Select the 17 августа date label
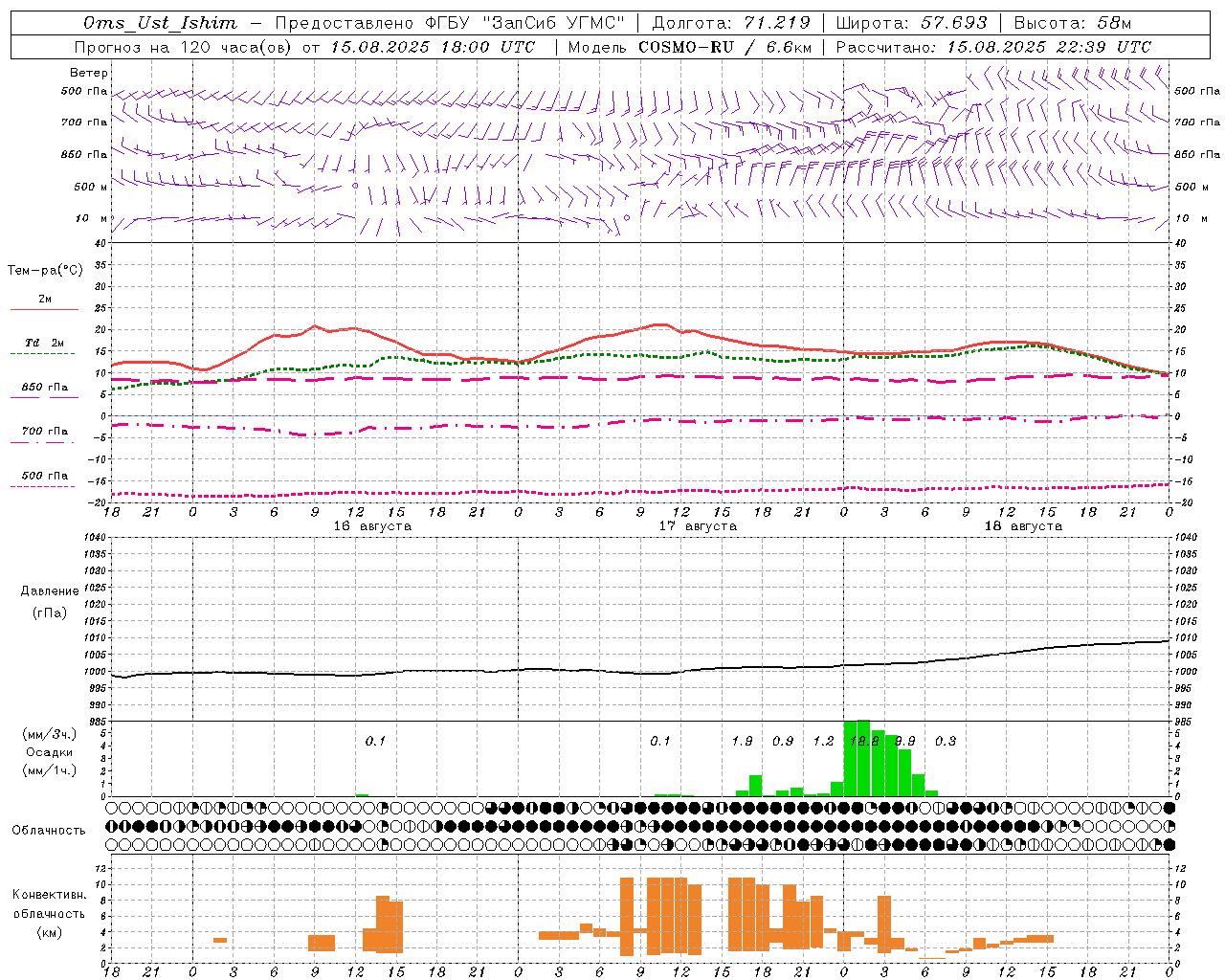 click(x=698, y=526)
